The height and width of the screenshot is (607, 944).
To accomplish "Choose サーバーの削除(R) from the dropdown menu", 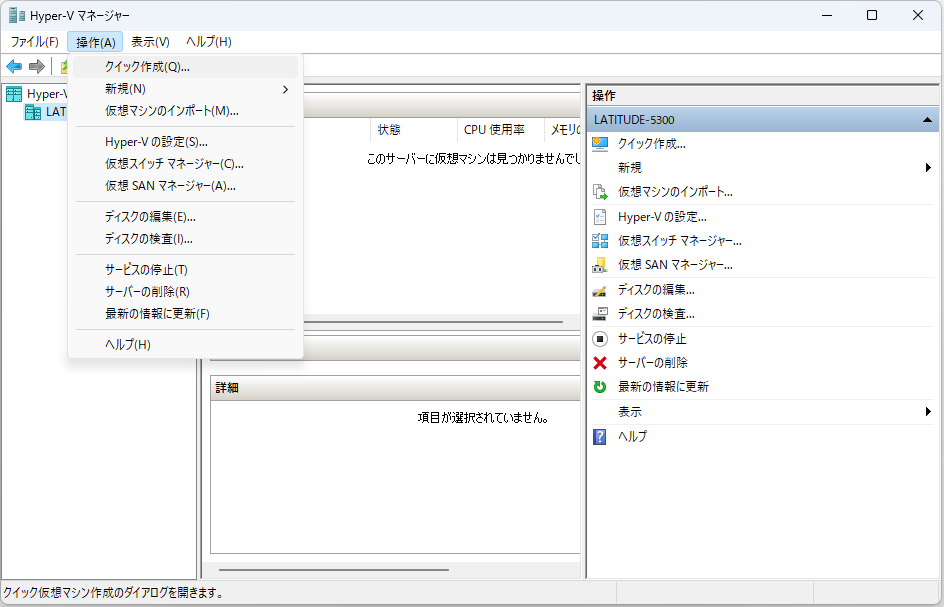I will [x=185, y=291].
